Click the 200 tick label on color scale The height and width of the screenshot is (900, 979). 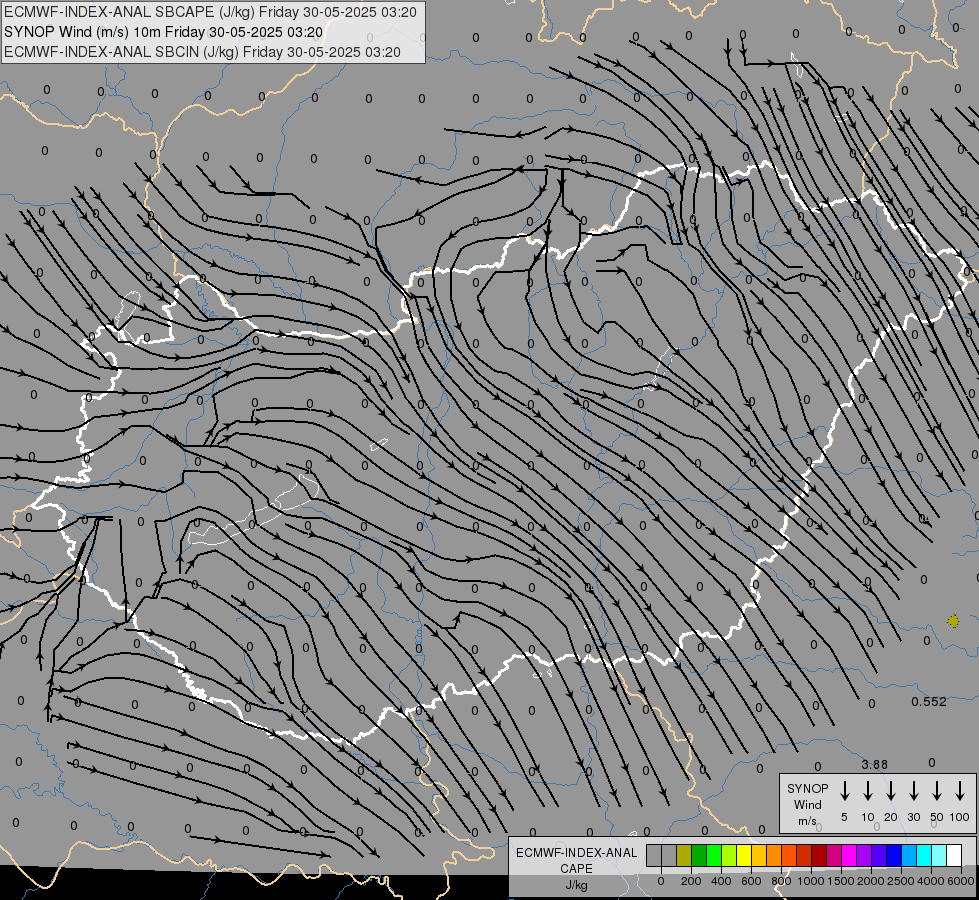[x=691, y=881]
